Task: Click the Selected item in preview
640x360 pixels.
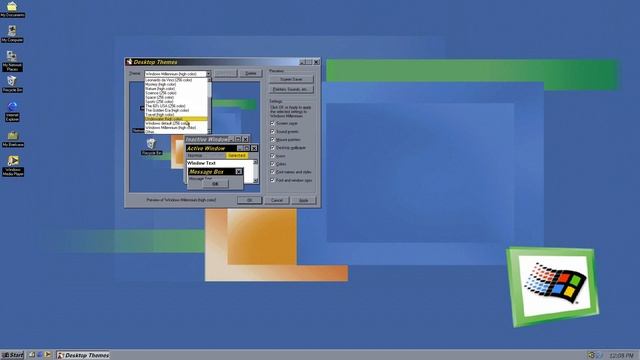Action: tap(237, 156)
